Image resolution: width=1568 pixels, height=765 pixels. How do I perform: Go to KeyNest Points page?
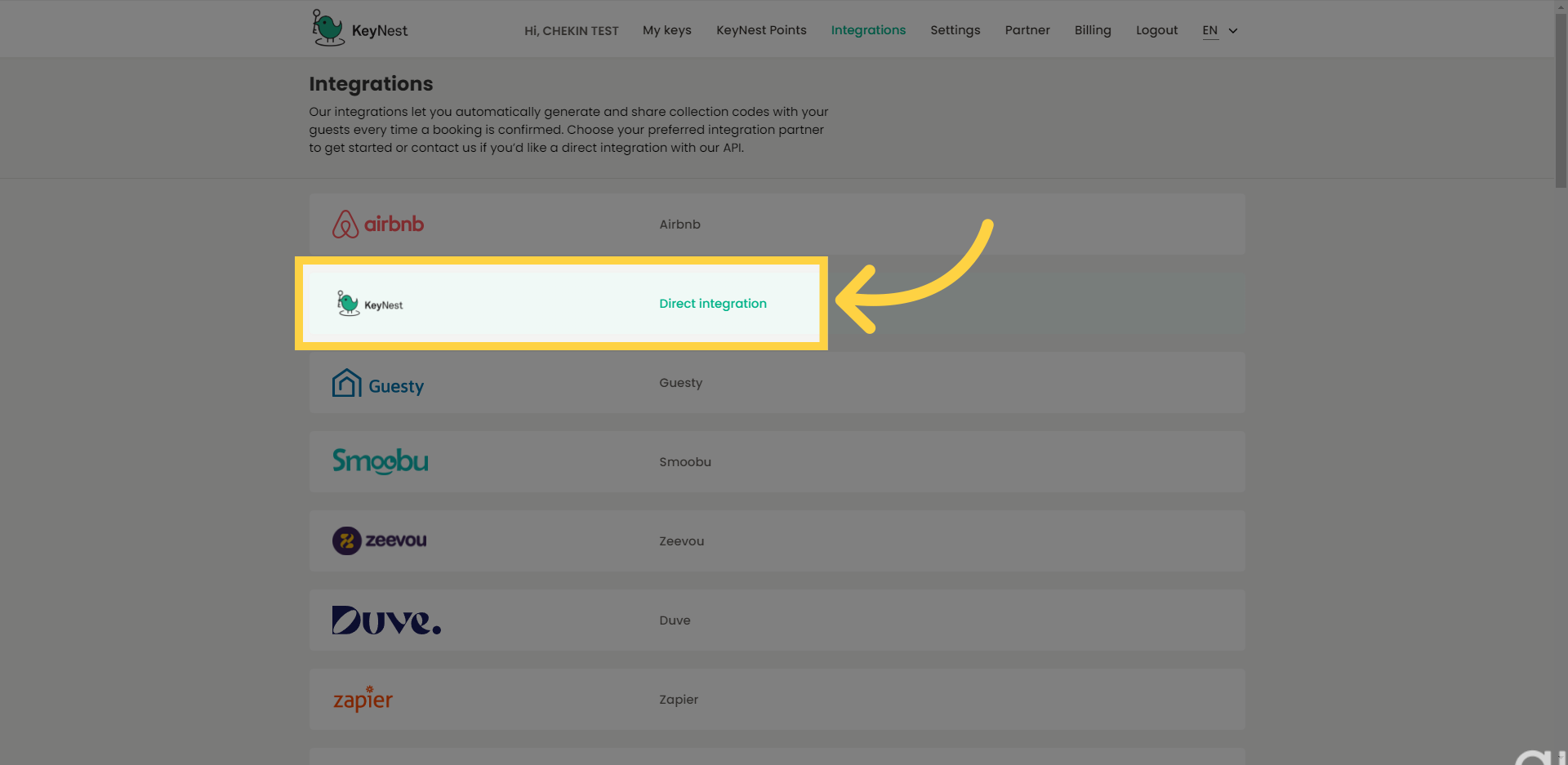[761, 30]
